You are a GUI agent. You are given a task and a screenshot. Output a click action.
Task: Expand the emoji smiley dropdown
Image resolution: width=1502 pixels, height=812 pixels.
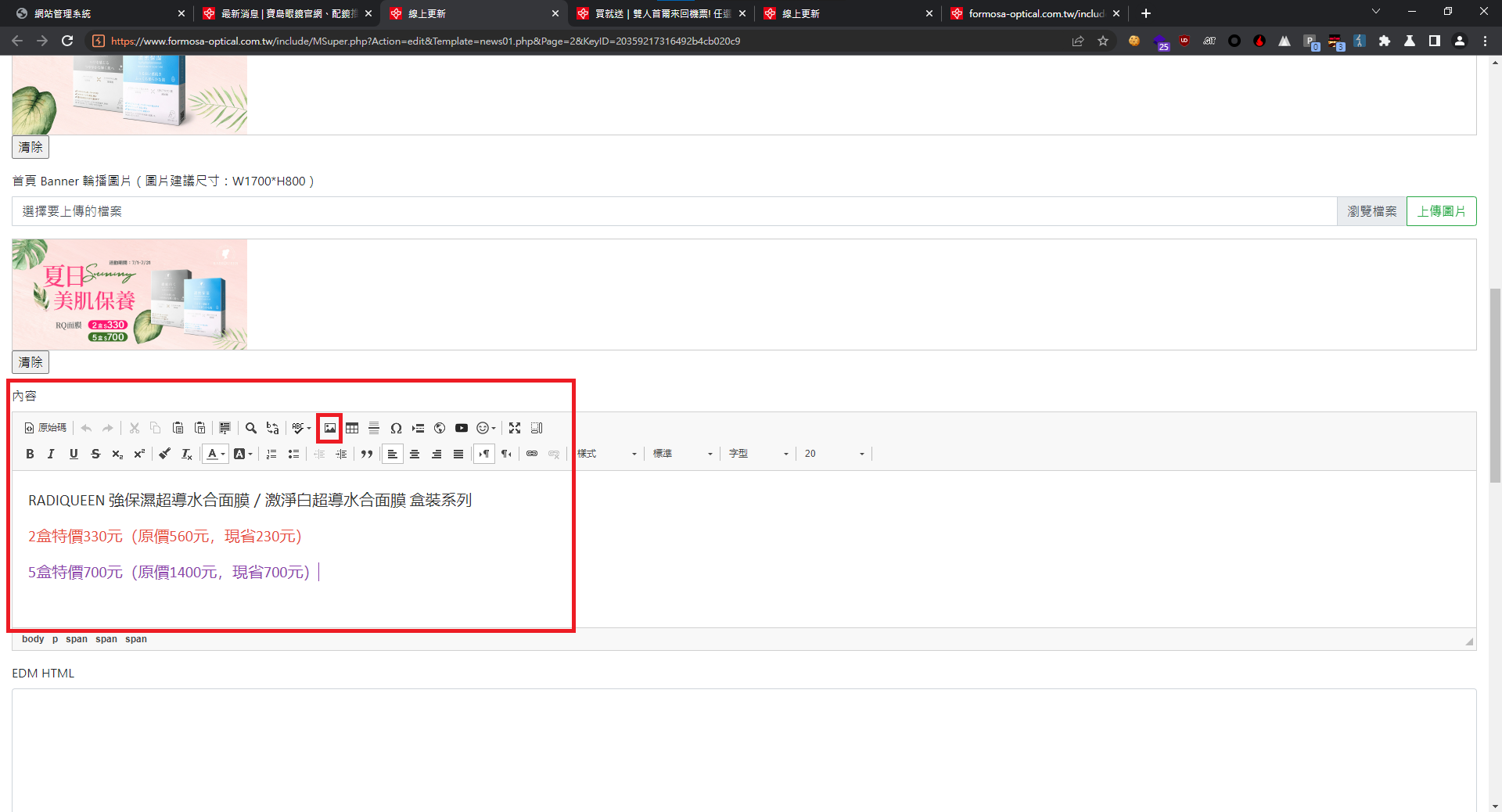point(486,428)
